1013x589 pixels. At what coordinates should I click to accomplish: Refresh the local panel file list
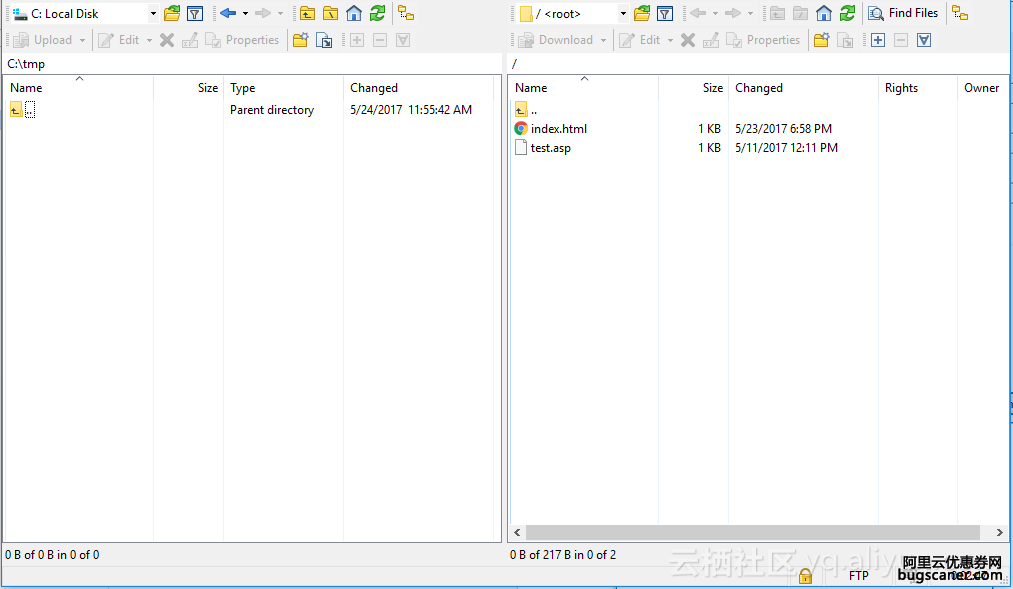coord(377,13)
